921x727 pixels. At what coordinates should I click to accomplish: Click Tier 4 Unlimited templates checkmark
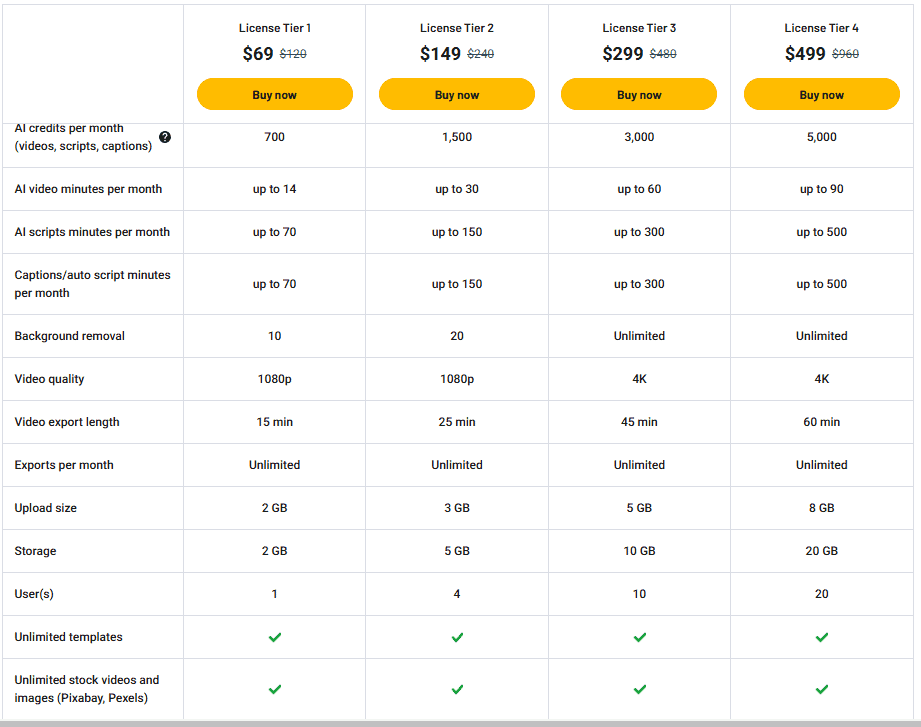822,637
